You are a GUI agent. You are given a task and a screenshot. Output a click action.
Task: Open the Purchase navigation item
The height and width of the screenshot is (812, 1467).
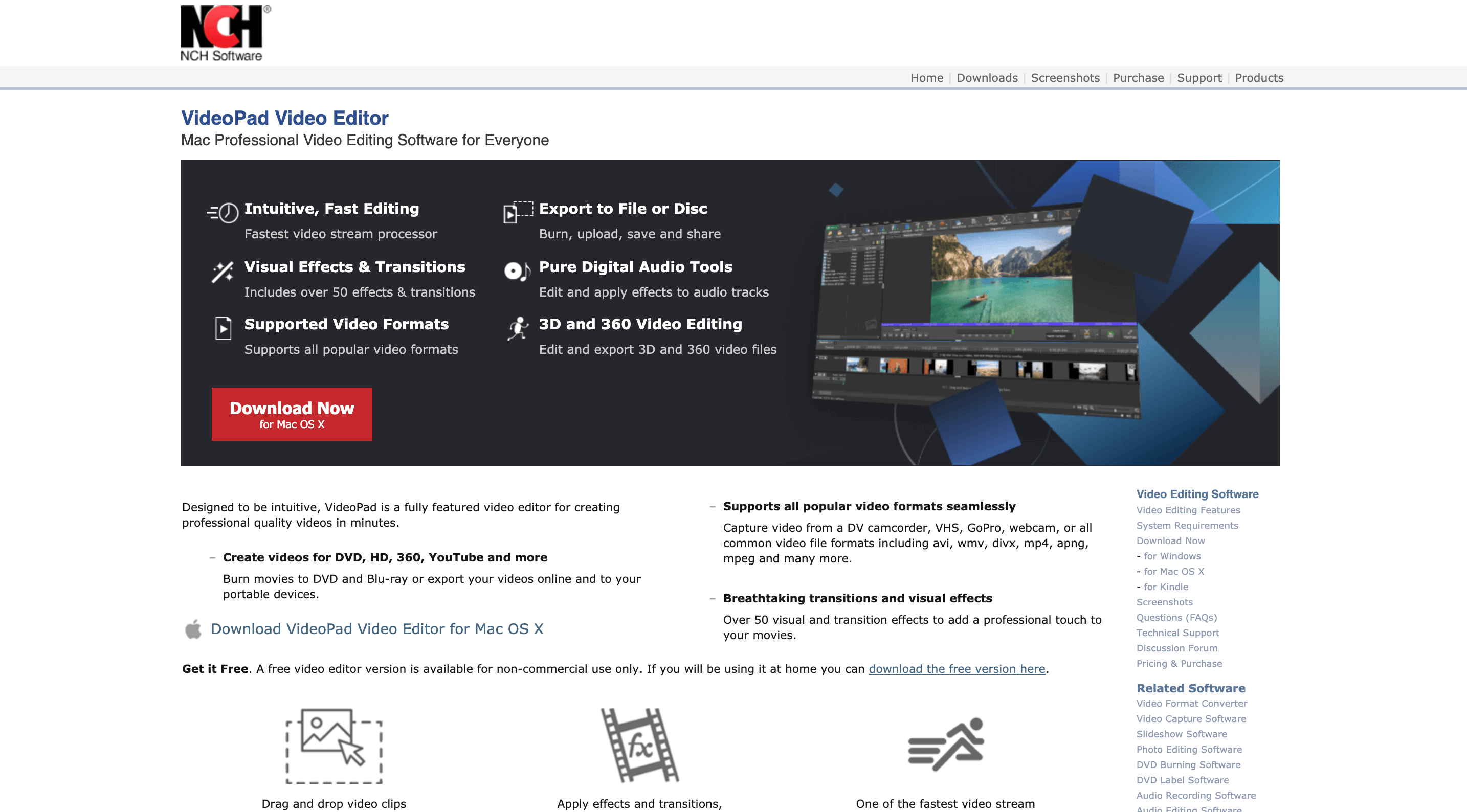click(1138, 78)
